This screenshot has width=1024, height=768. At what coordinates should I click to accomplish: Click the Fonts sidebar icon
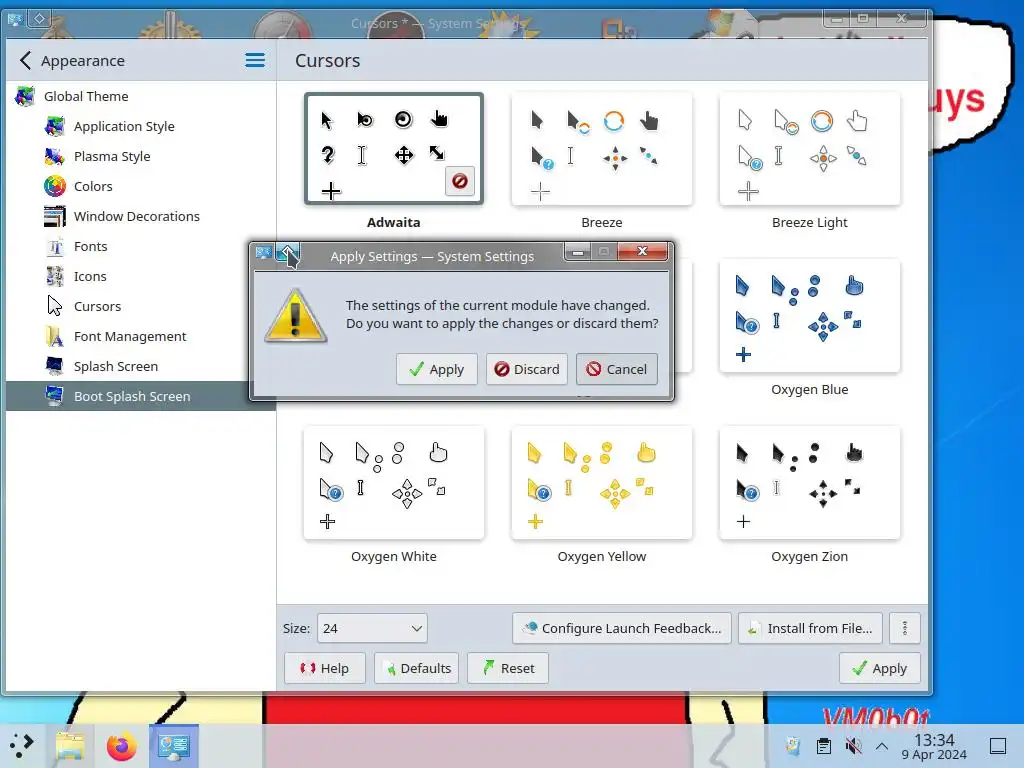55,246
